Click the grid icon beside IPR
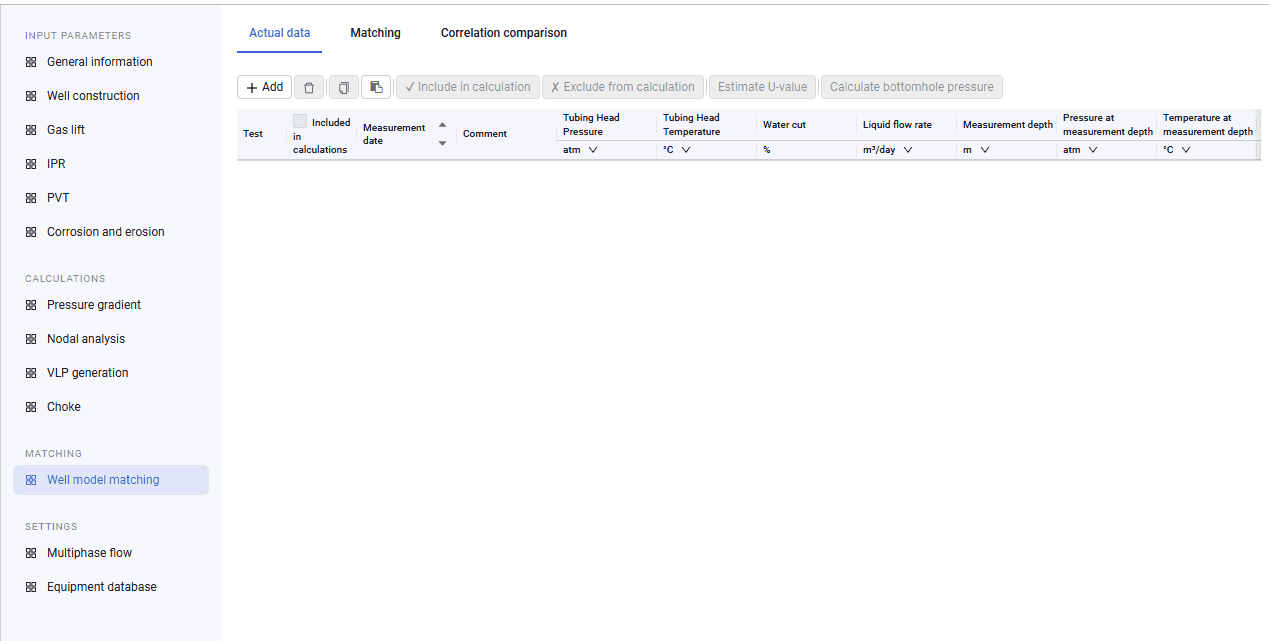Image resolution: width=1269 pixels, height=641 pixels. pyautogui.click(x=31, y=164)
